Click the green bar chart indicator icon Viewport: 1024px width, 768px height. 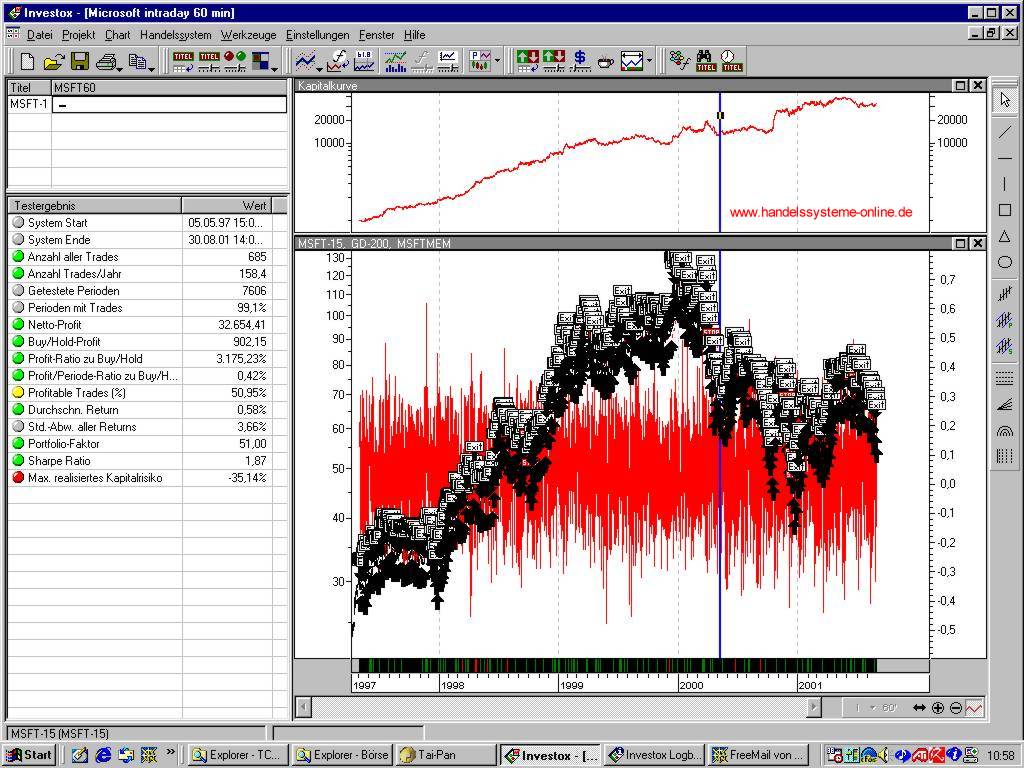pos(395,61)
